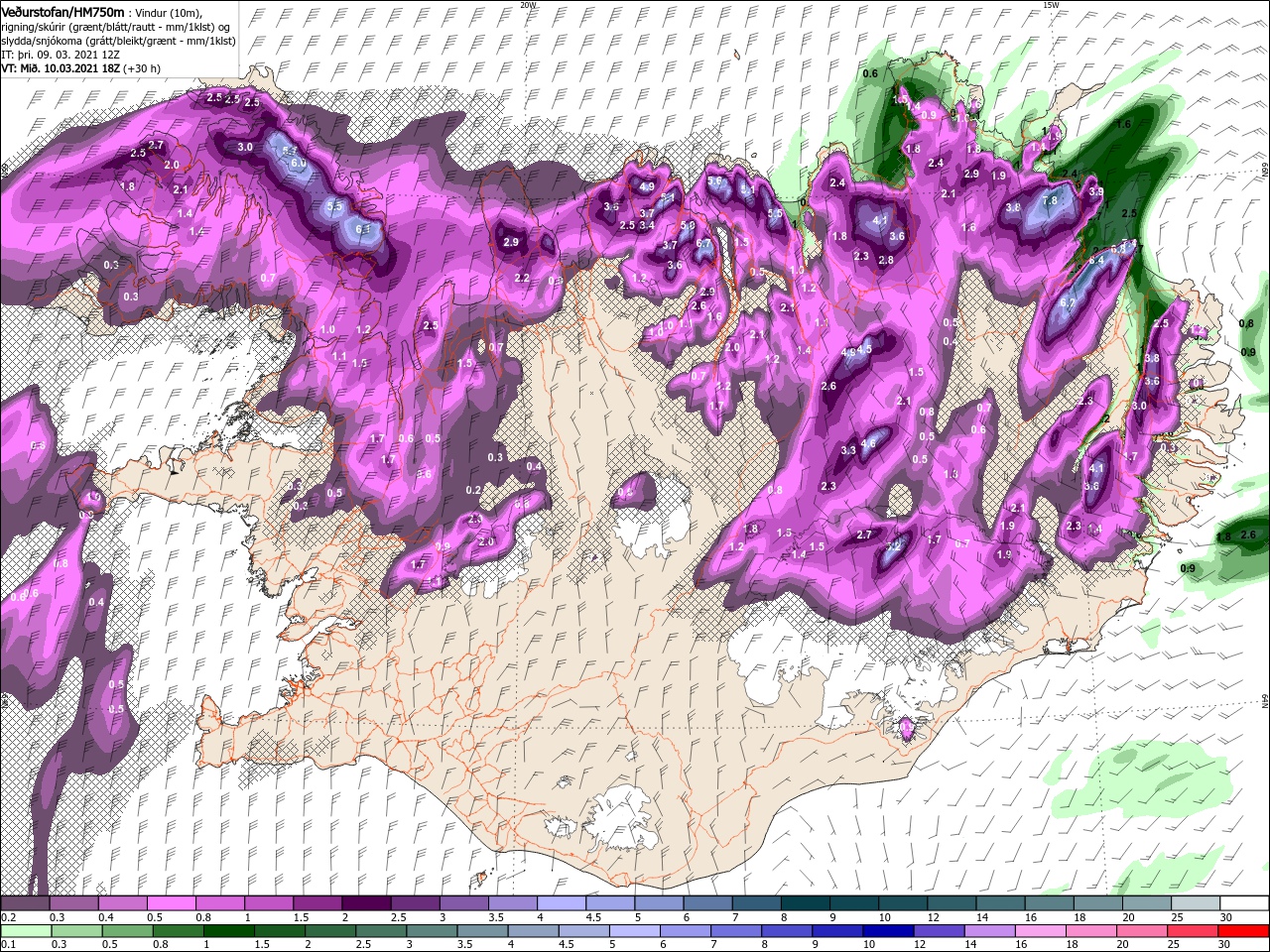
Task: Click the 15W longitude label
Action: point(1051,5)
